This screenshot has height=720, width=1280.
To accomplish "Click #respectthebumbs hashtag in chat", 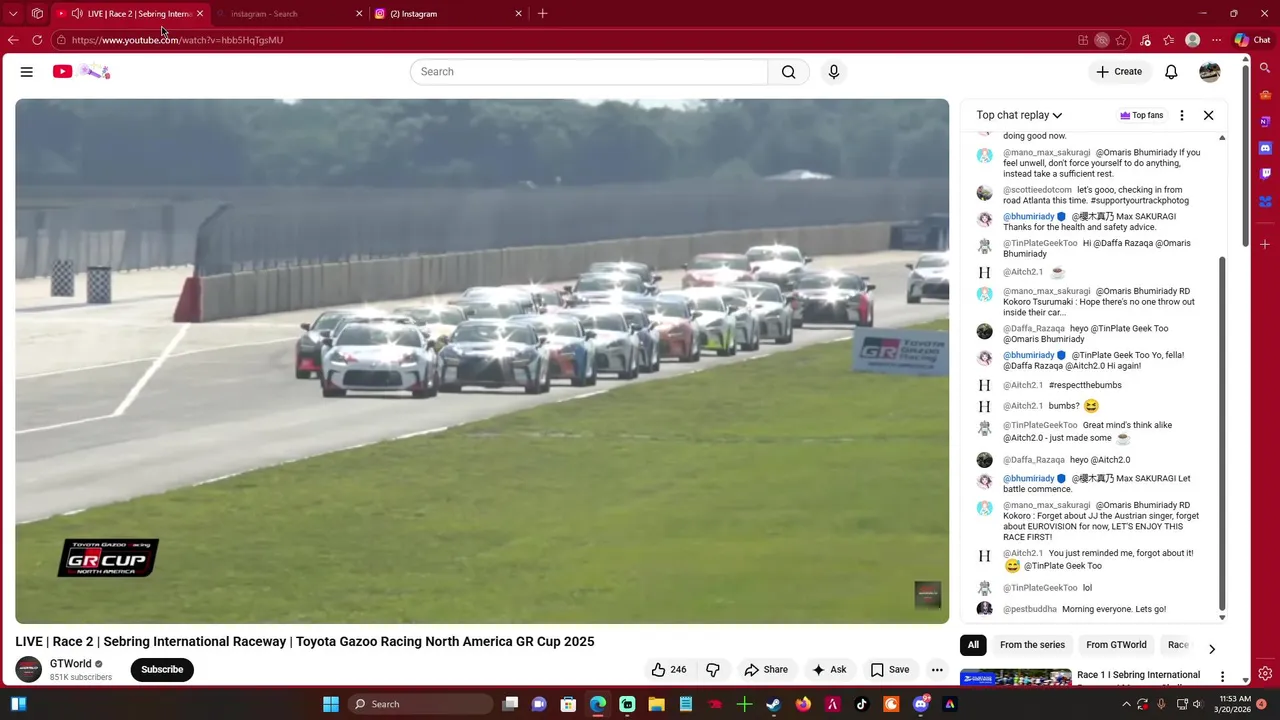I will pyautogui.click(x=1085, y=385).
